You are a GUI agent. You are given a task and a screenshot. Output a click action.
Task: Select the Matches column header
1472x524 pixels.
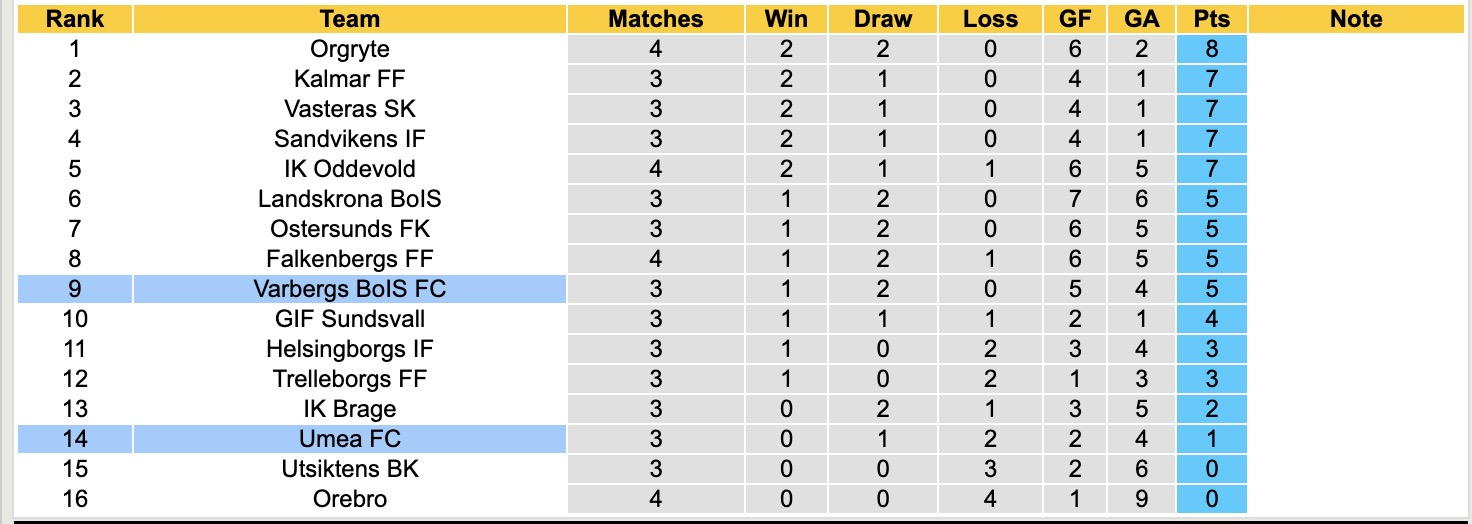click(656, 19)
